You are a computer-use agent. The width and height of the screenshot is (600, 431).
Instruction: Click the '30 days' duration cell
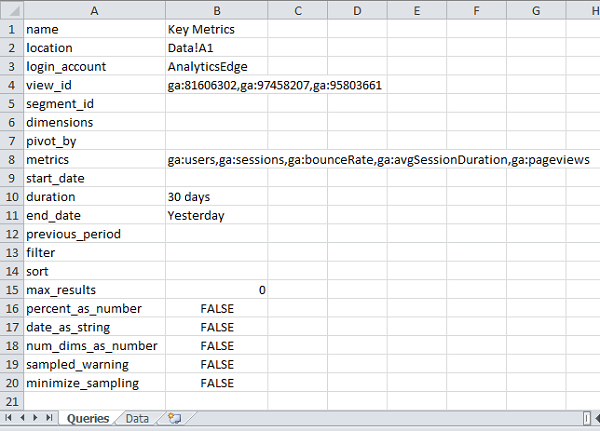pos(217,197)
